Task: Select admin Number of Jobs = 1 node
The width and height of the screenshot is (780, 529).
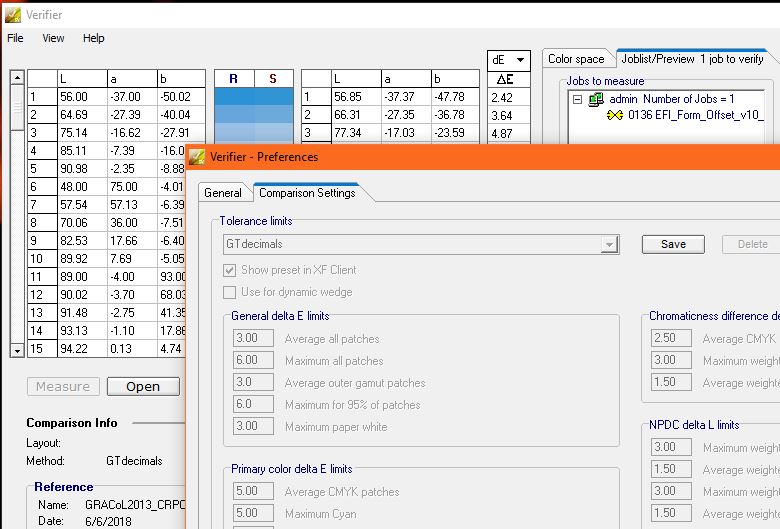Action: pyautogui.click(x=672, y=100)
